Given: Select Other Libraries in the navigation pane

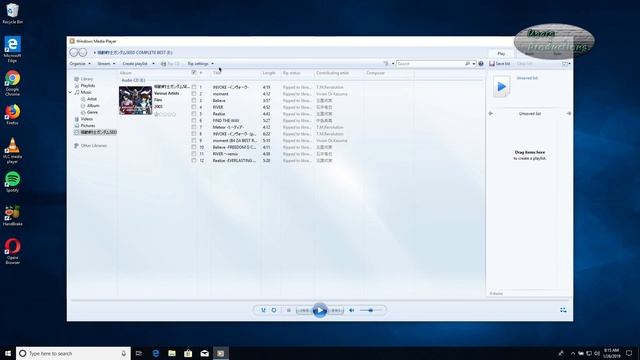Looking at the screenshot, I should click(x=94, y=145).
